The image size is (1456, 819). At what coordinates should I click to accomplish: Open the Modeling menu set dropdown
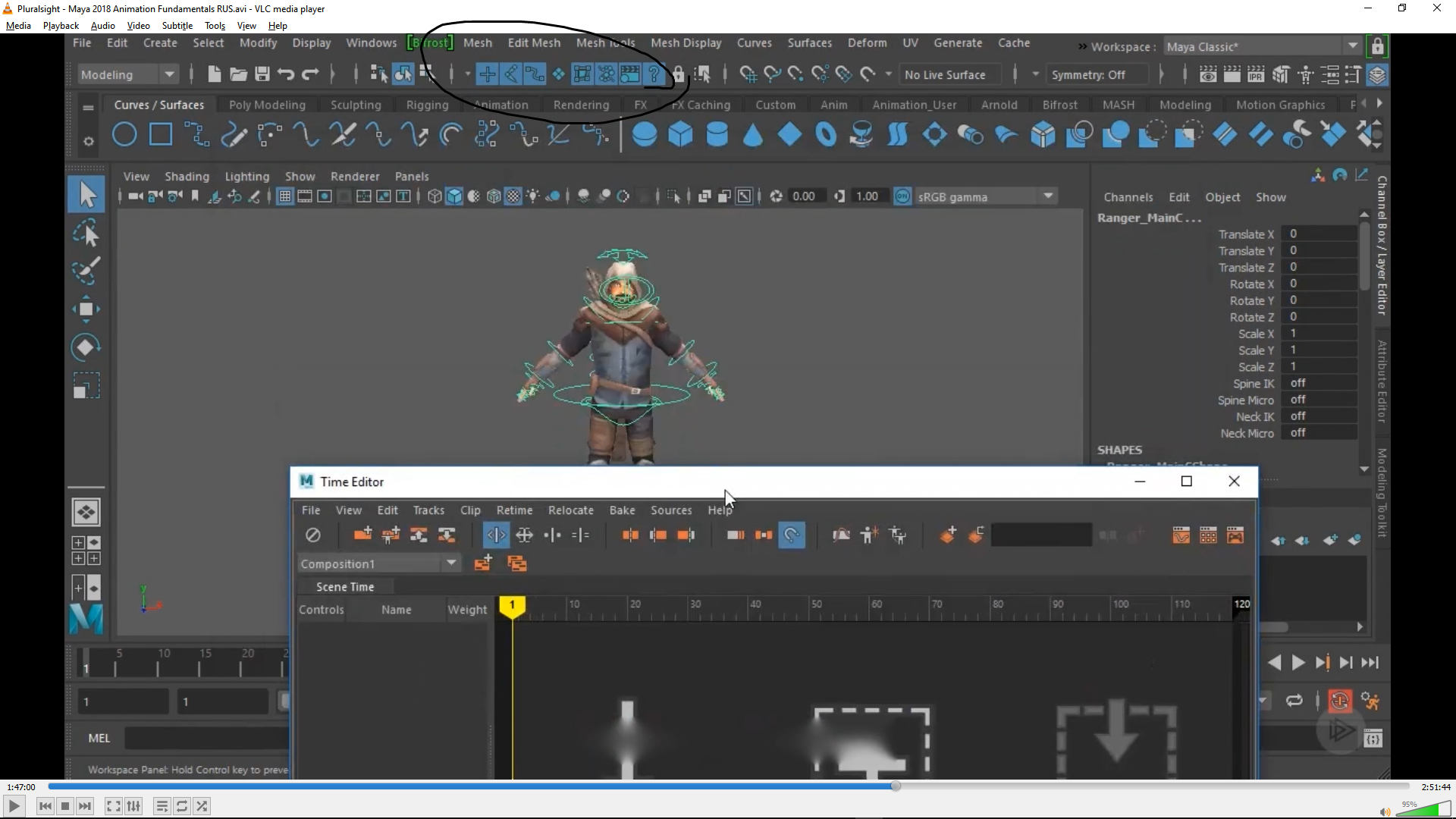pos(127,74)
